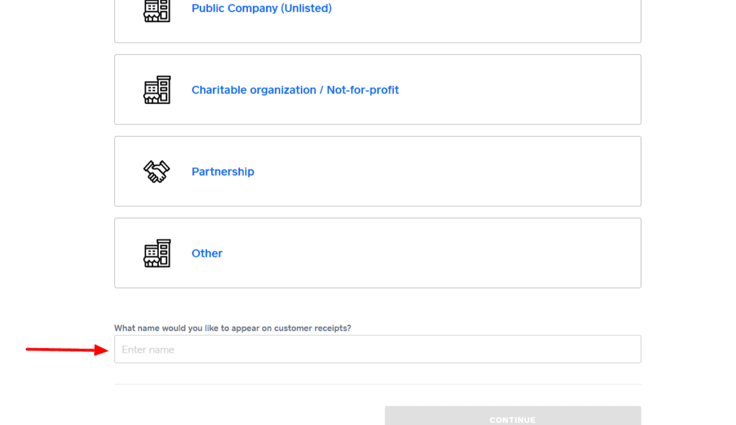
Task: Select the Charitable organization / Not-for-profit label
Action: (295, 90)
